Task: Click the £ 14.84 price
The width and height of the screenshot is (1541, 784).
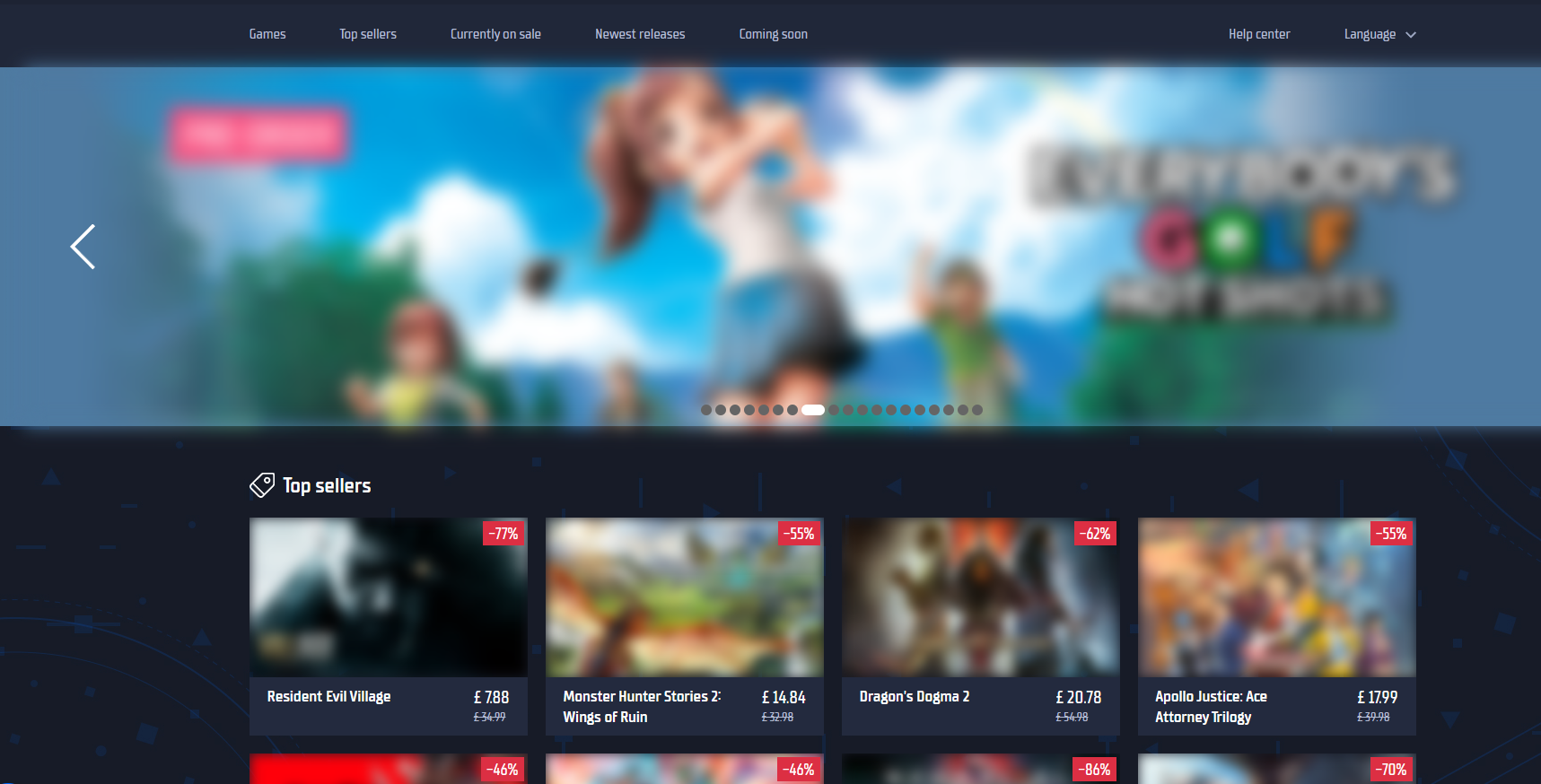Action: tap(784, 697)
